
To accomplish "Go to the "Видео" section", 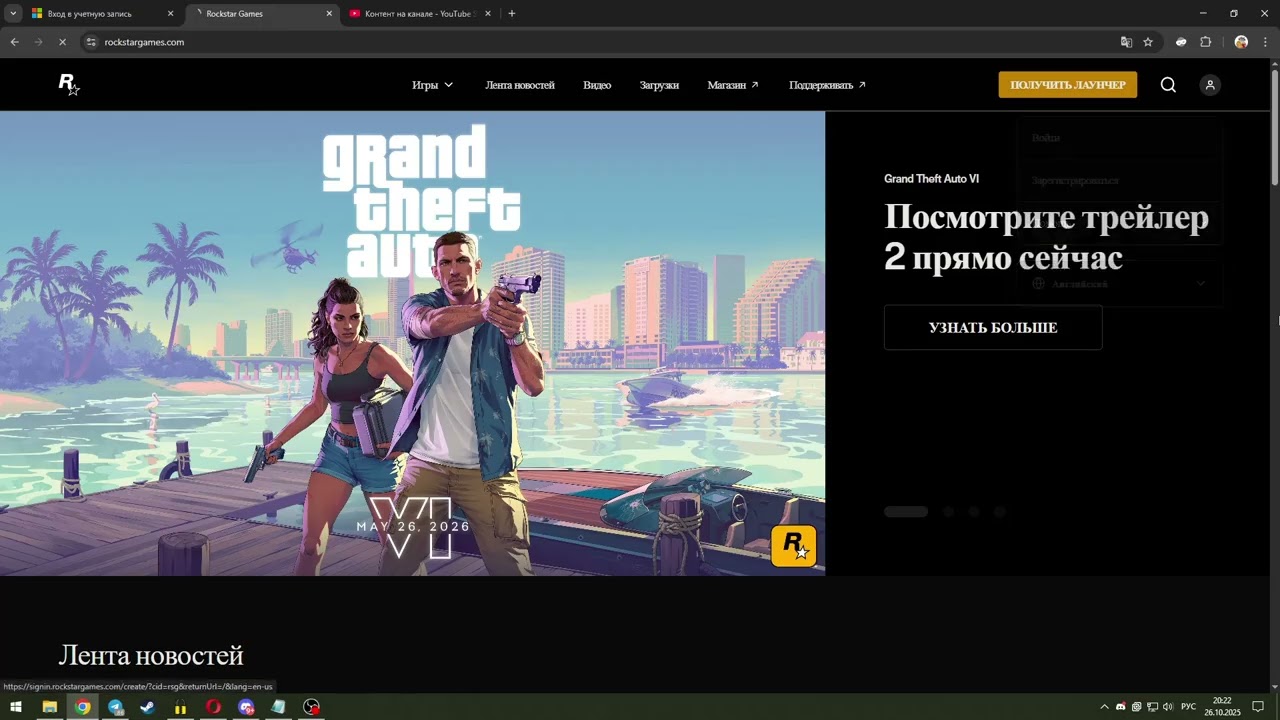I will 597,85.
